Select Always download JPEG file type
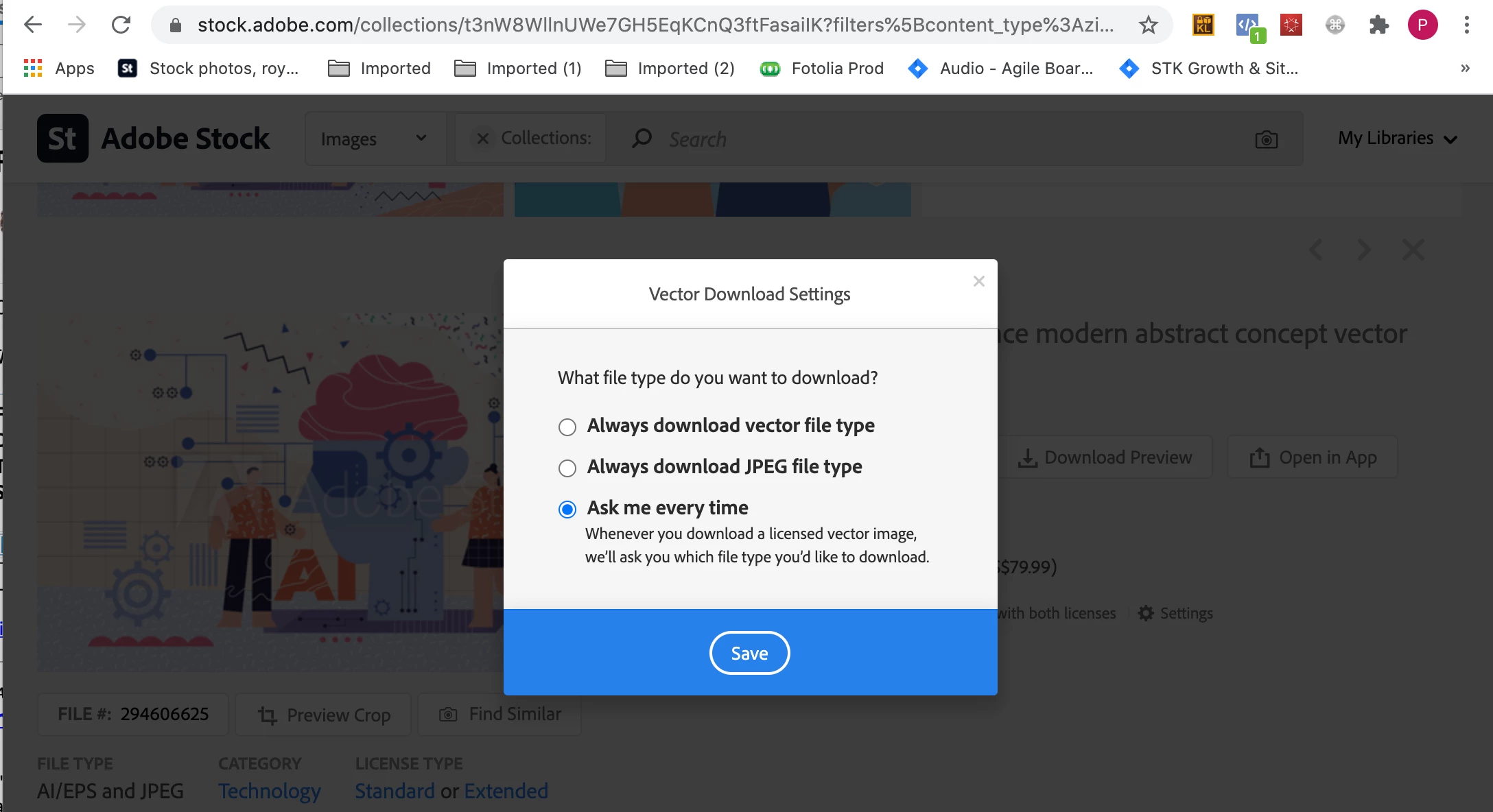Viewport: 1493px width, 812px height. coord(567,468)
